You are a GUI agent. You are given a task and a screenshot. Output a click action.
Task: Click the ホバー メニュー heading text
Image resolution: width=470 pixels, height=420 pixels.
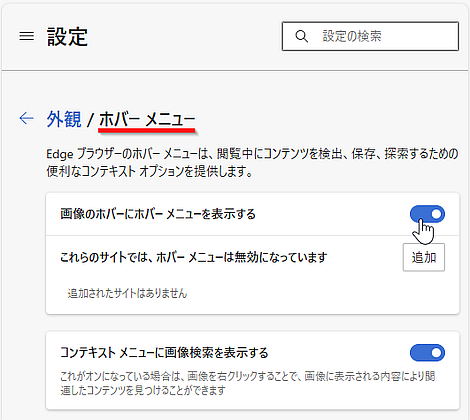point(147,119)
